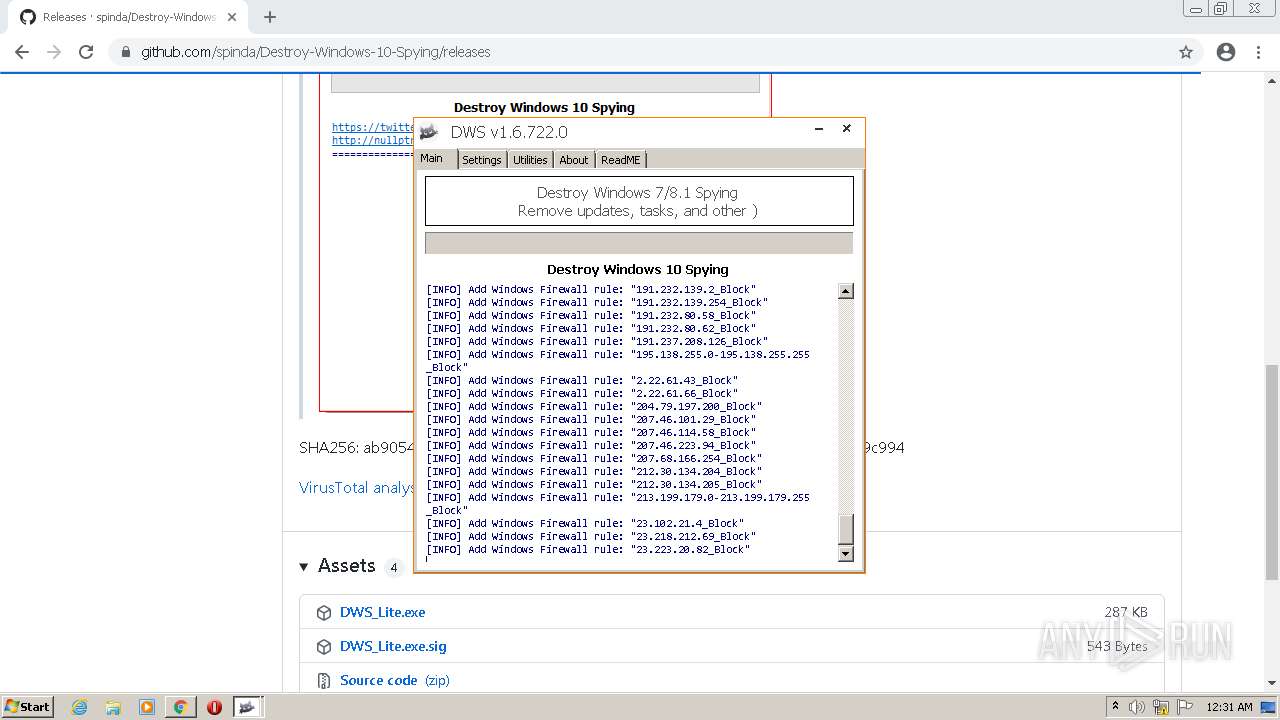Viewport: 1280px width, 720px height.
Task: Close the DWS window
Action: point(846,129)
